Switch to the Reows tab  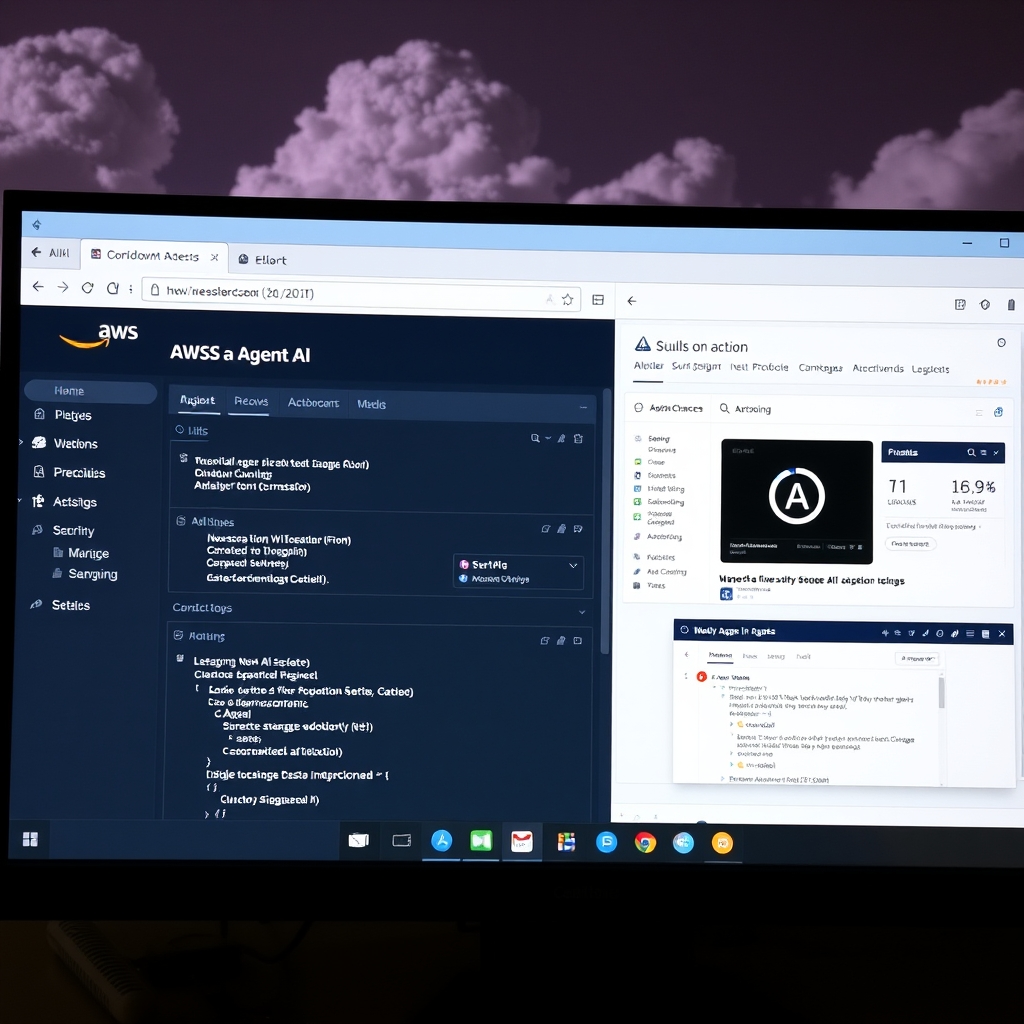click(x=251, y=402)
